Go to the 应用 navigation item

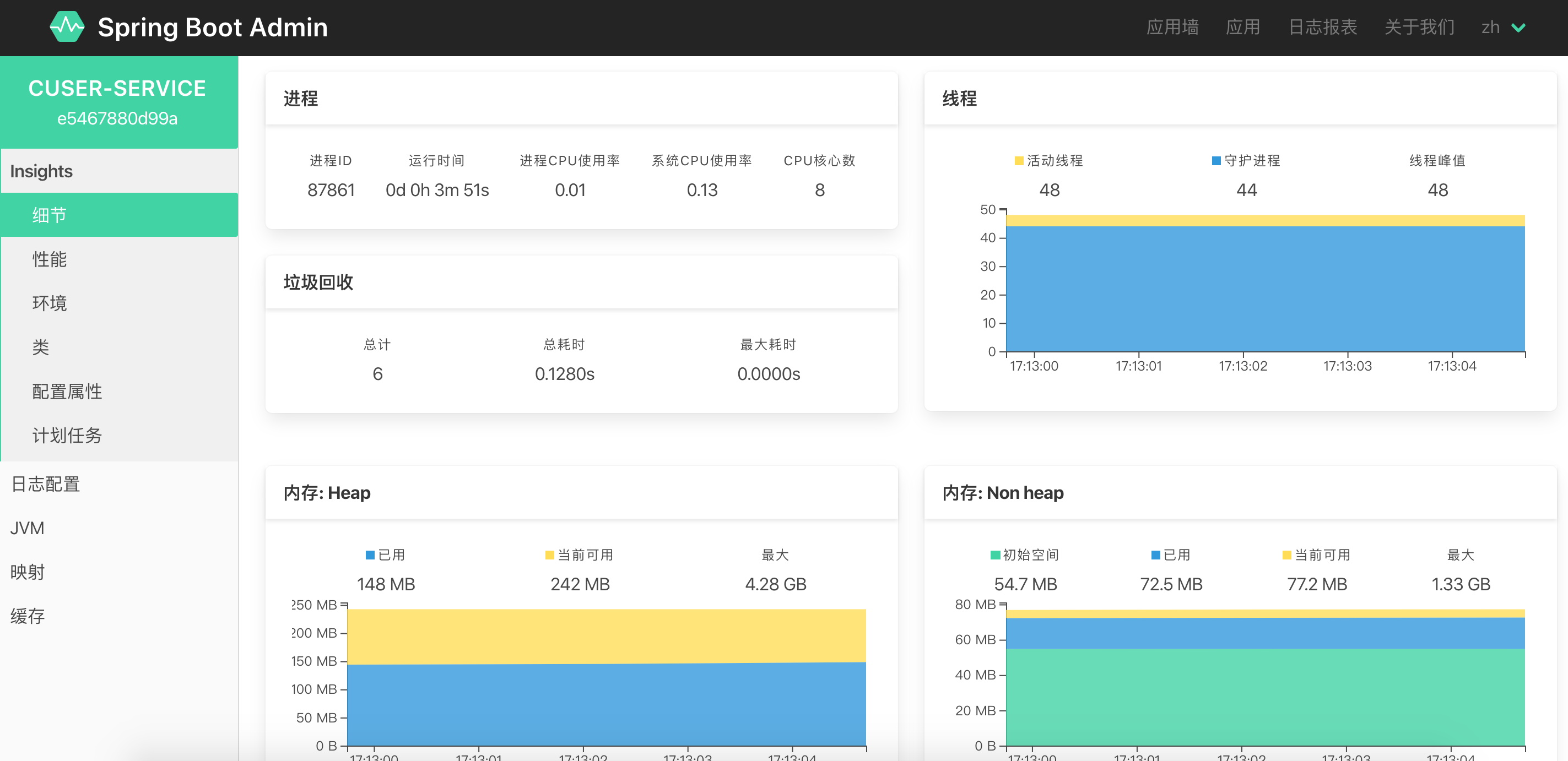pyautogui.click(x=1242, y=28)
